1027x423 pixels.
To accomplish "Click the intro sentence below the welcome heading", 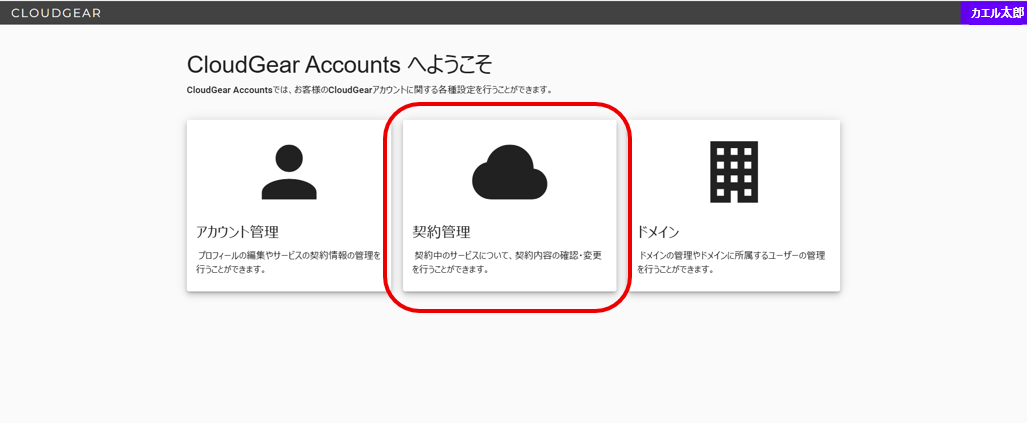I will pyautogui.click(x=369, y=90).
